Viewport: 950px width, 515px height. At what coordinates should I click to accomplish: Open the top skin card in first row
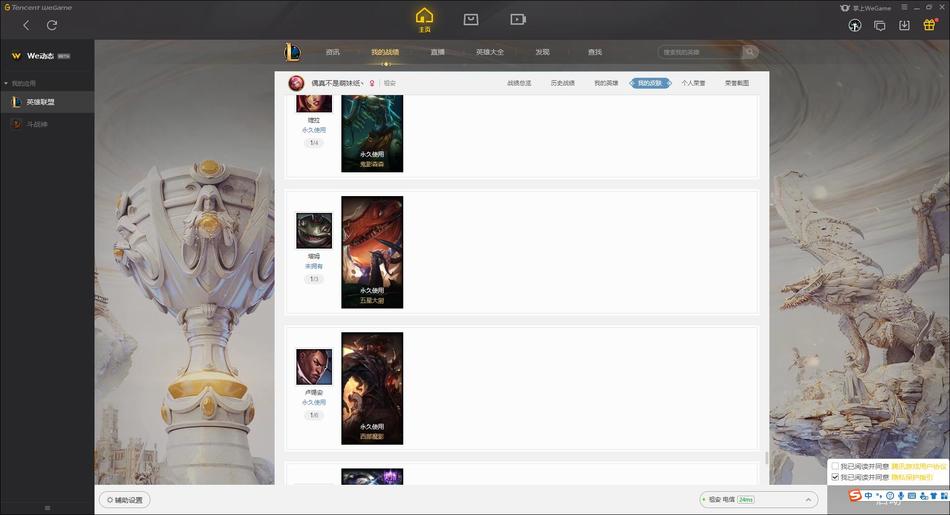(372, 133)
